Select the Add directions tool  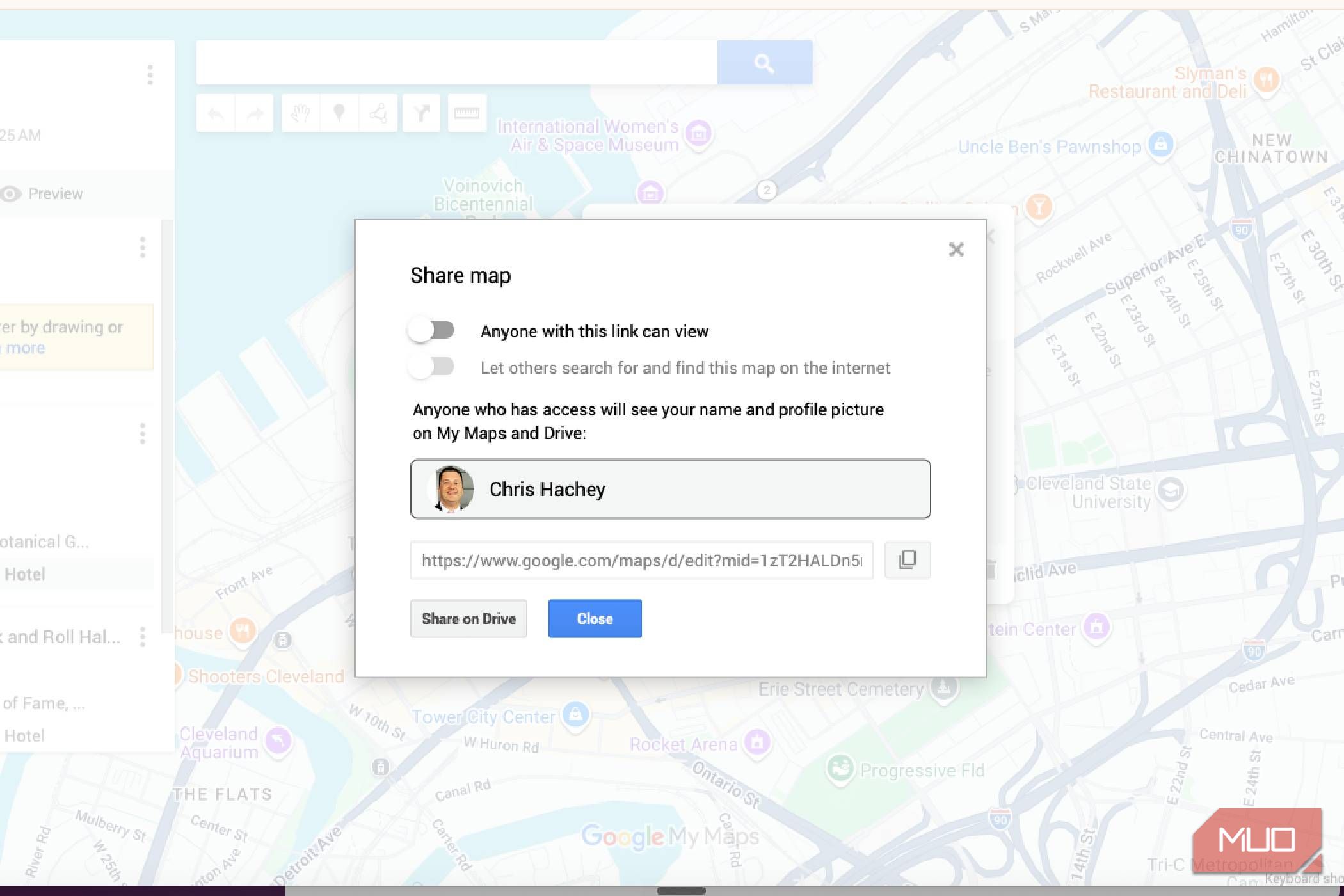(421, 113)
